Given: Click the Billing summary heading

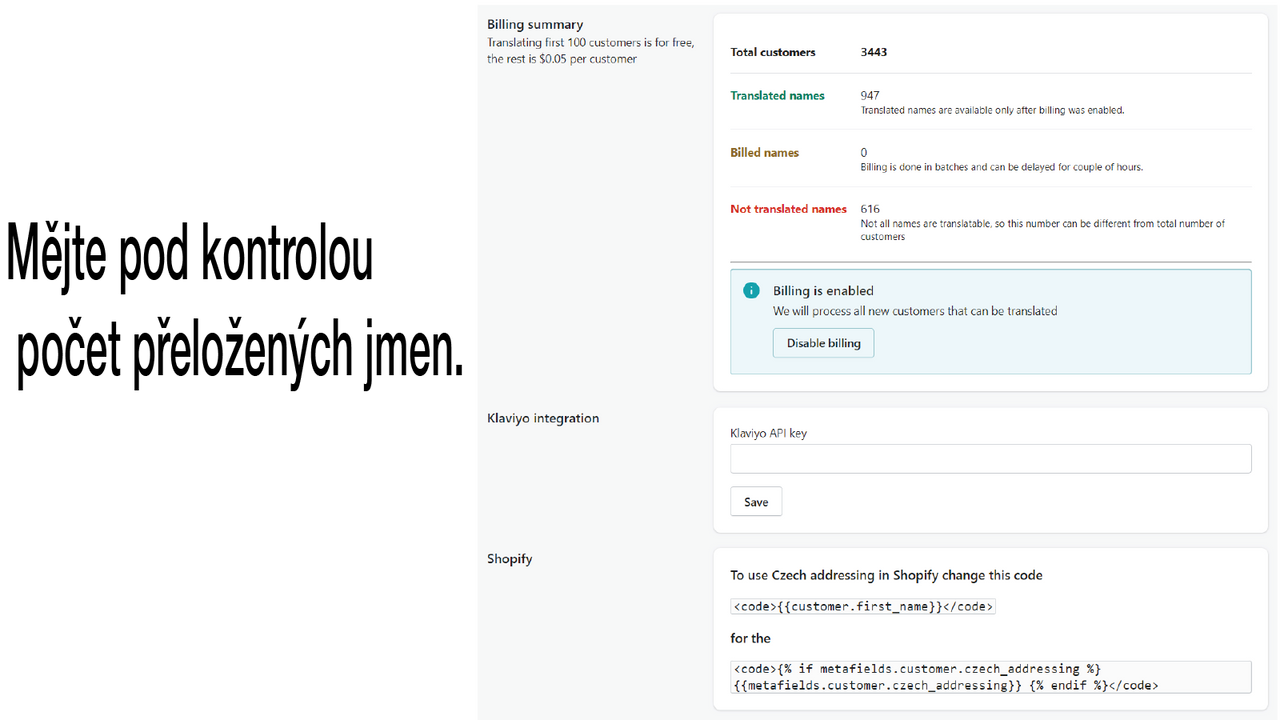Looking at the screenshot, I should [535, 24].
